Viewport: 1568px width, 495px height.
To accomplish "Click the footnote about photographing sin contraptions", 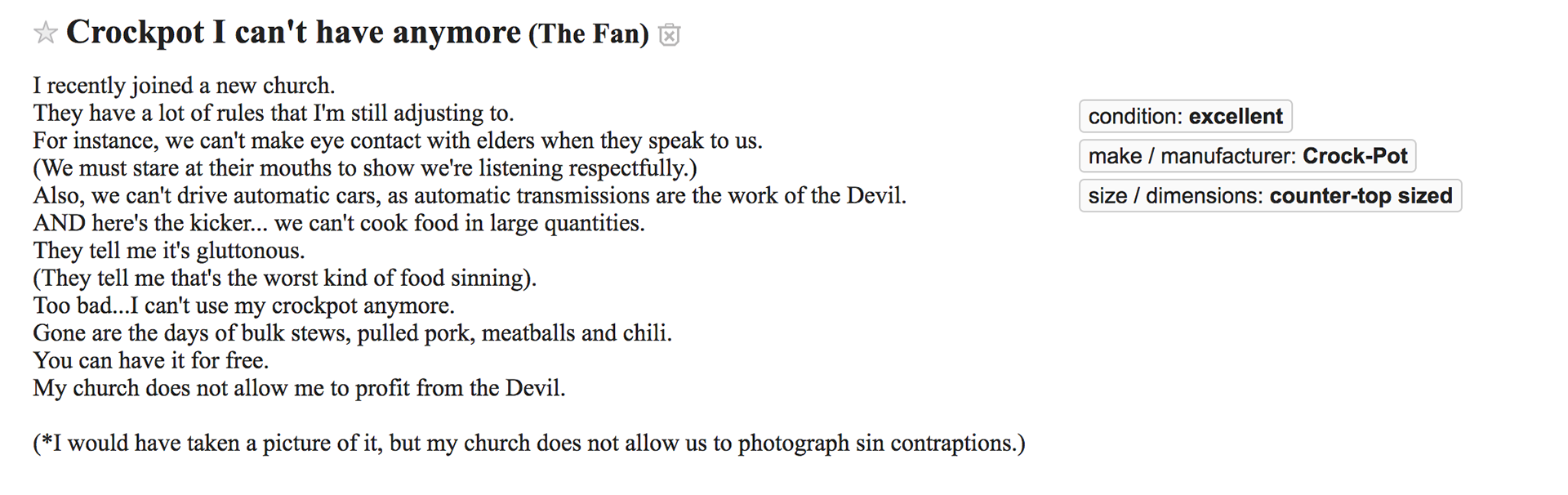I will tap(529, 443).
